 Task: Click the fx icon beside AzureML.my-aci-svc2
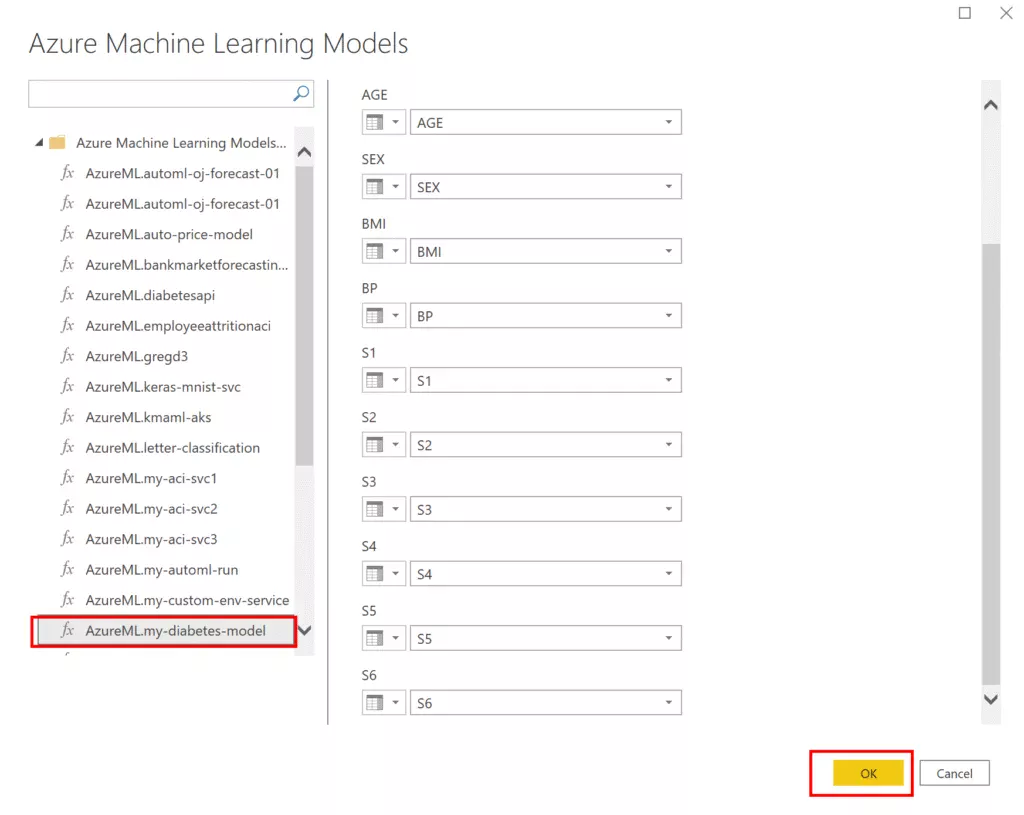[x=67, y=508]
